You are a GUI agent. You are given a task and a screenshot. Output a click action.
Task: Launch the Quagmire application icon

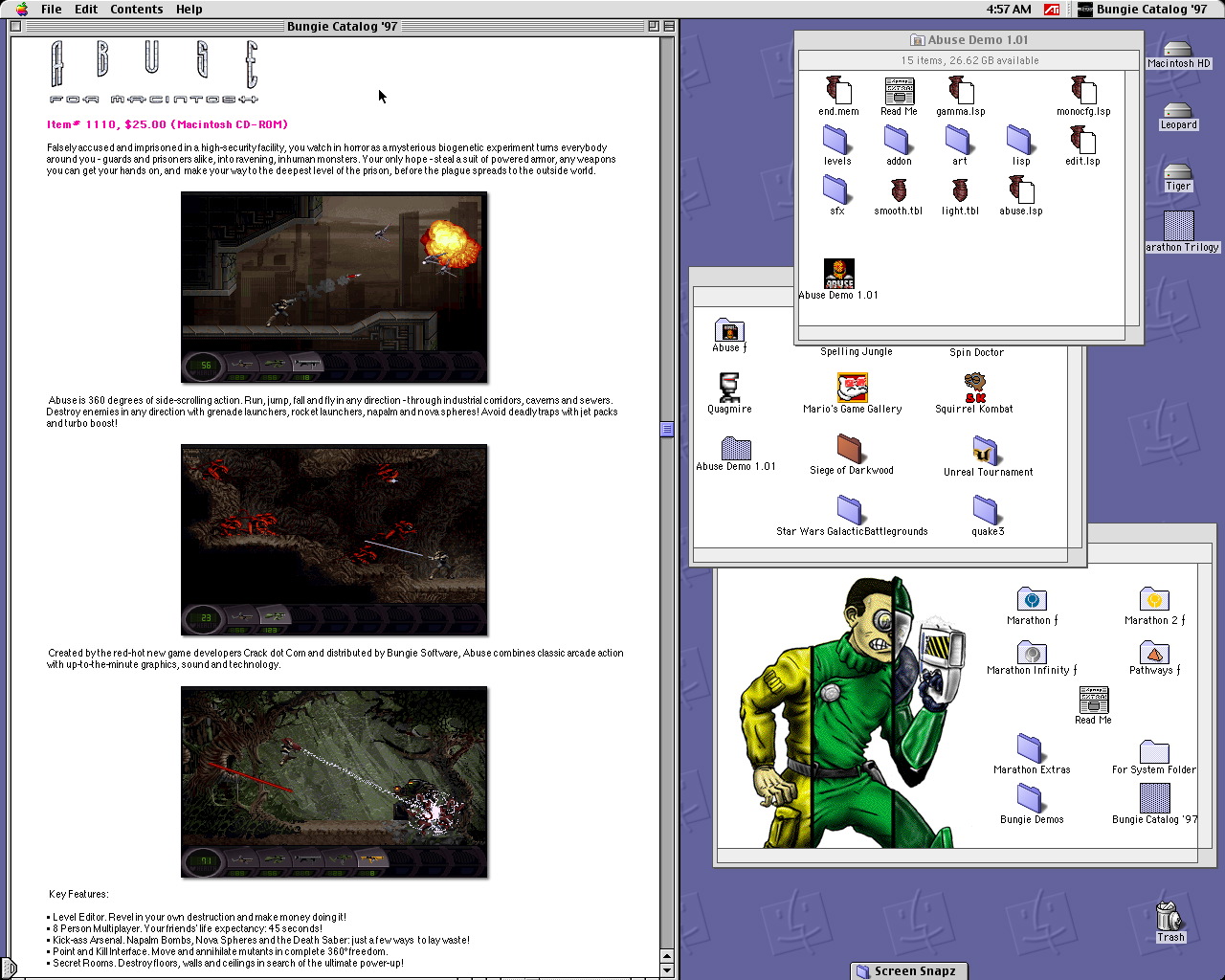point(729,388)
